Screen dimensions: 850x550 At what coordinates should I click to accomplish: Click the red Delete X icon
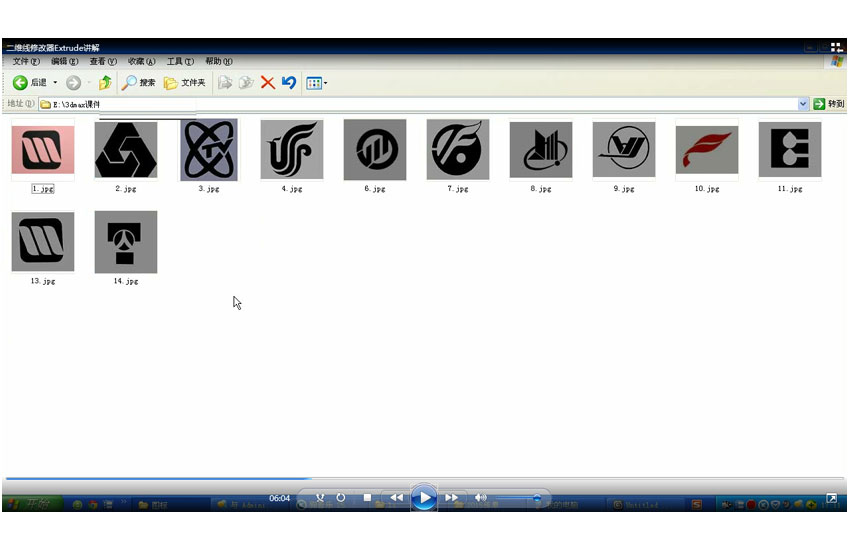pyautogui.click(x=267, y=82)
